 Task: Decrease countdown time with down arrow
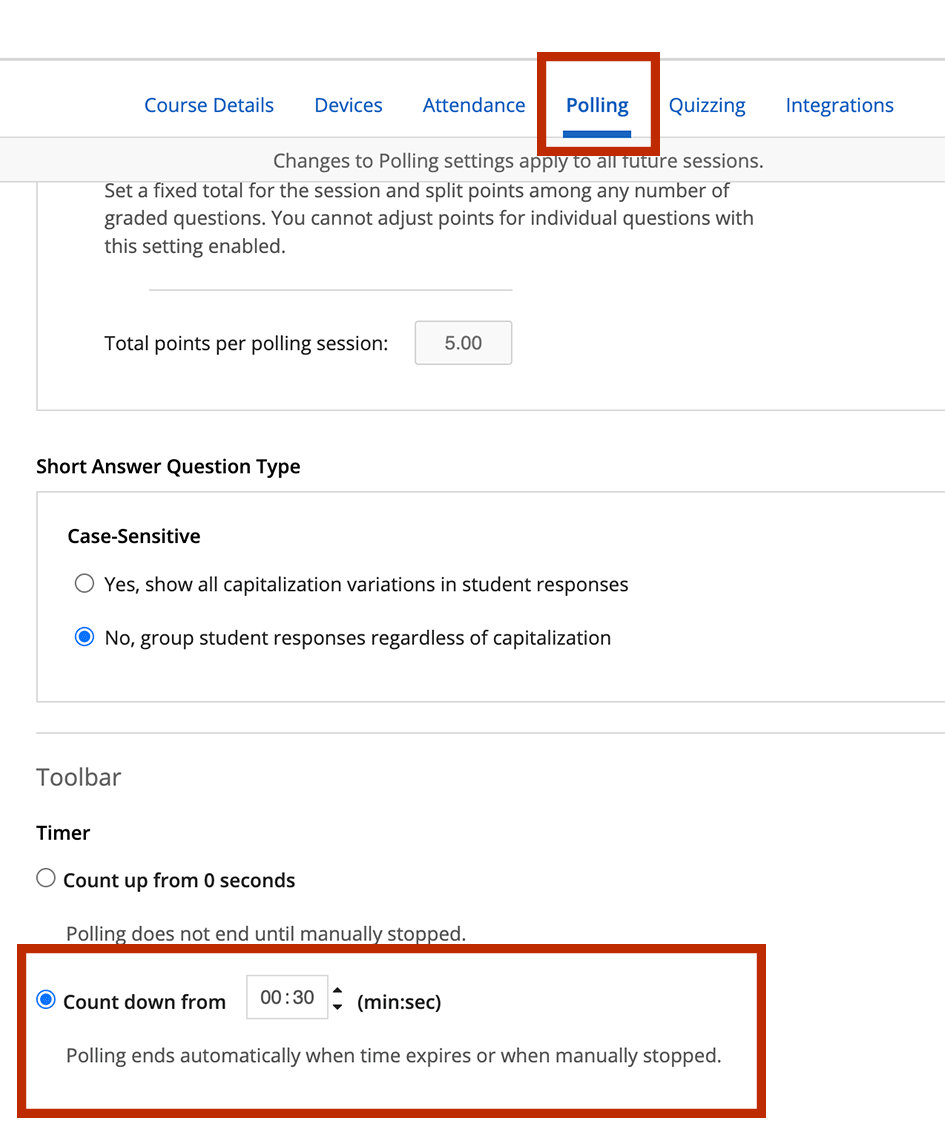tap(338, 1007)
